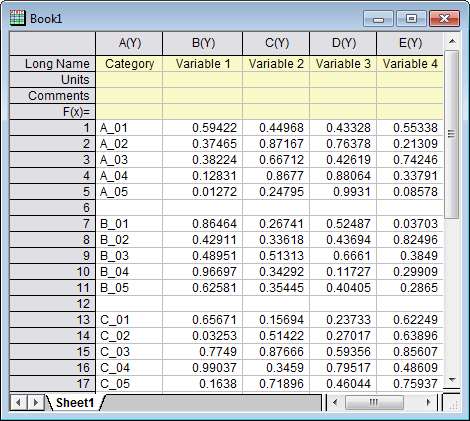Image resolution: width=470 pixels, height=421 pixels.
Task: Click the horizontal scrollbar thumb
Action: pos(374,402)
